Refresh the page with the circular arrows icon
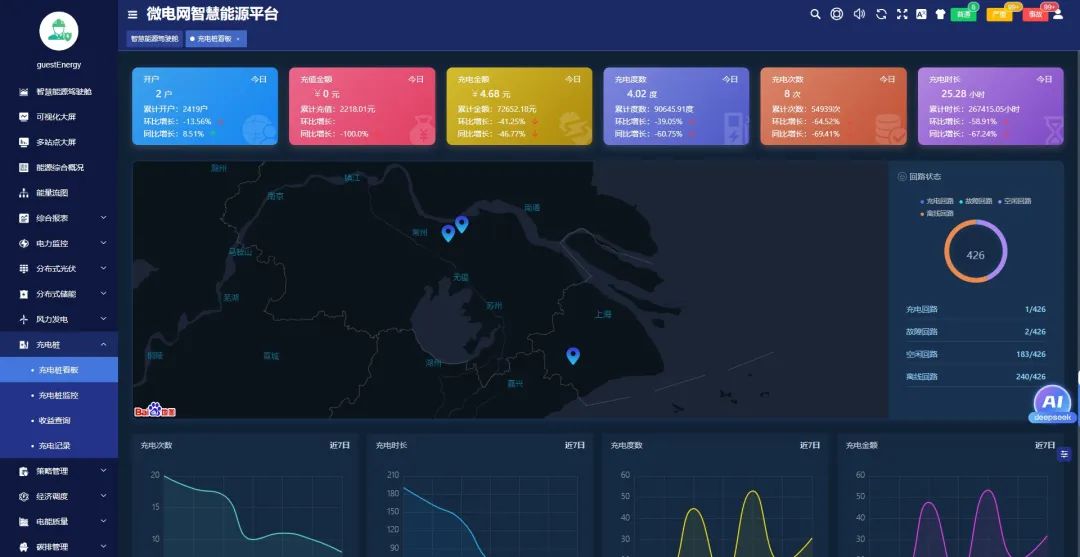 (881, 14)
